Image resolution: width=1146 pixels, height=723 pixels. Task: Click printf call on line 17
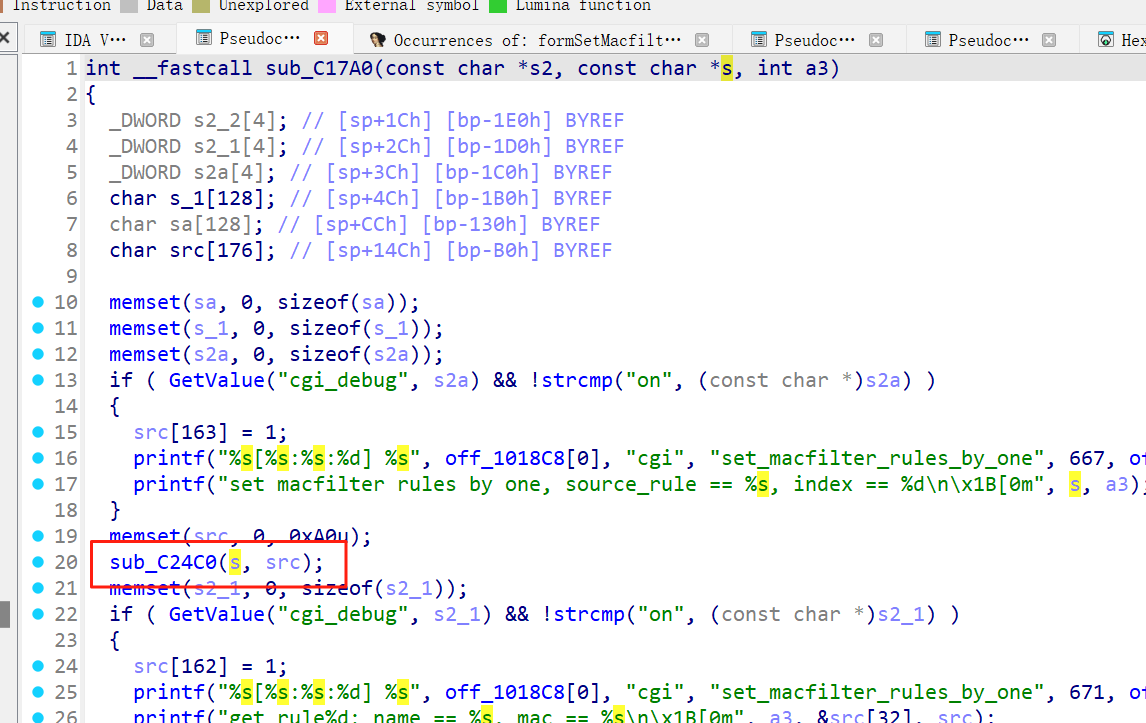tap(169, 484)
